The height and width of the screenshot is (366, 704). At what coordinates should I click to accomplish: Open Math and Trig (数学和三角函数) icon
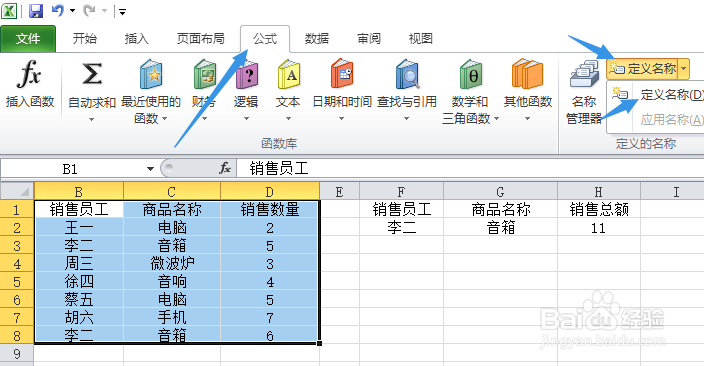pyautogui.click(x=470, y=74)
